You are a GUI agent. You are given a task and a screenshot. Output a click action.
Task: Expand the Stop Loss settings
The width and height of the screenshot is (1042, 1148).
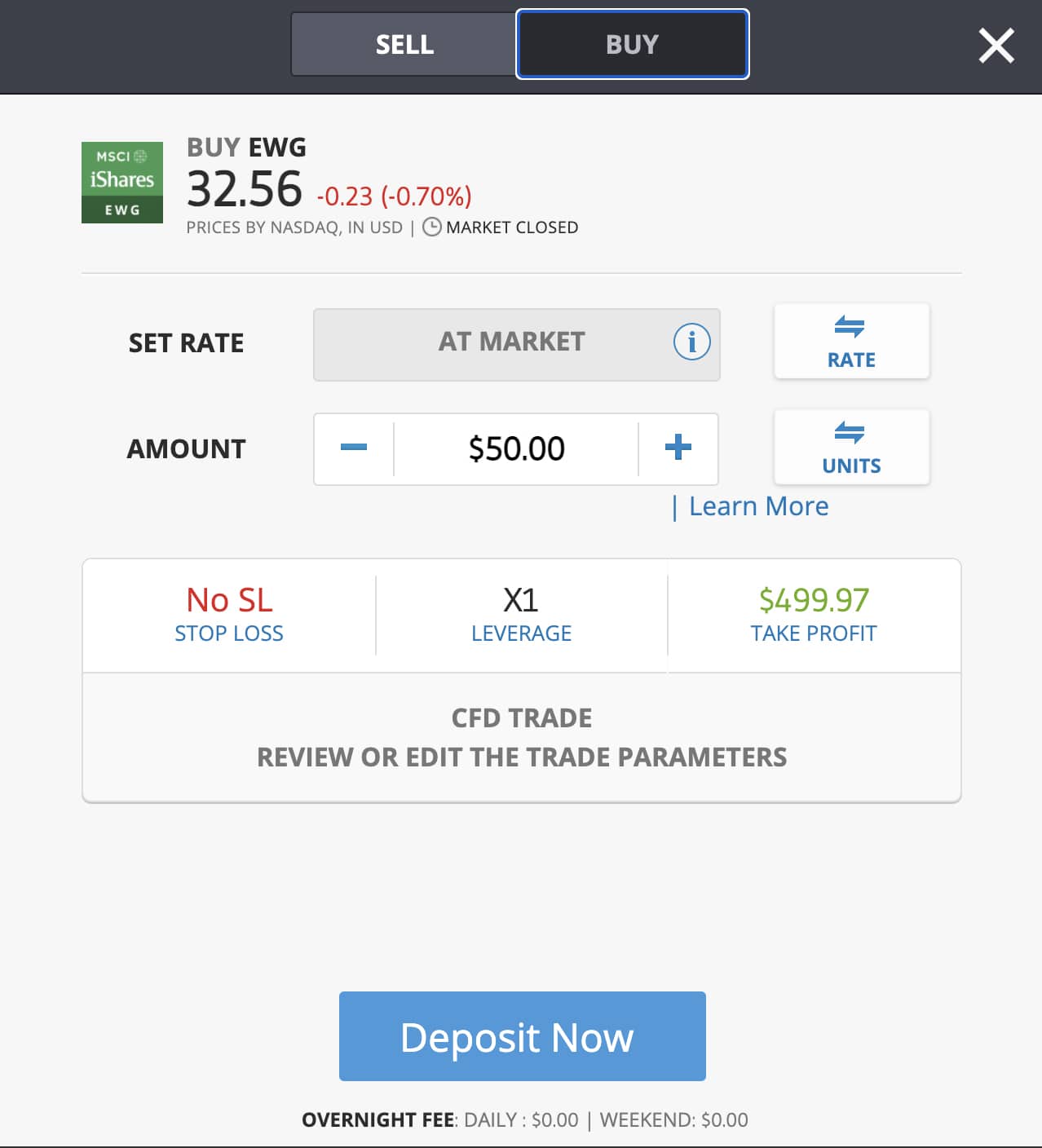pos(229,616)
